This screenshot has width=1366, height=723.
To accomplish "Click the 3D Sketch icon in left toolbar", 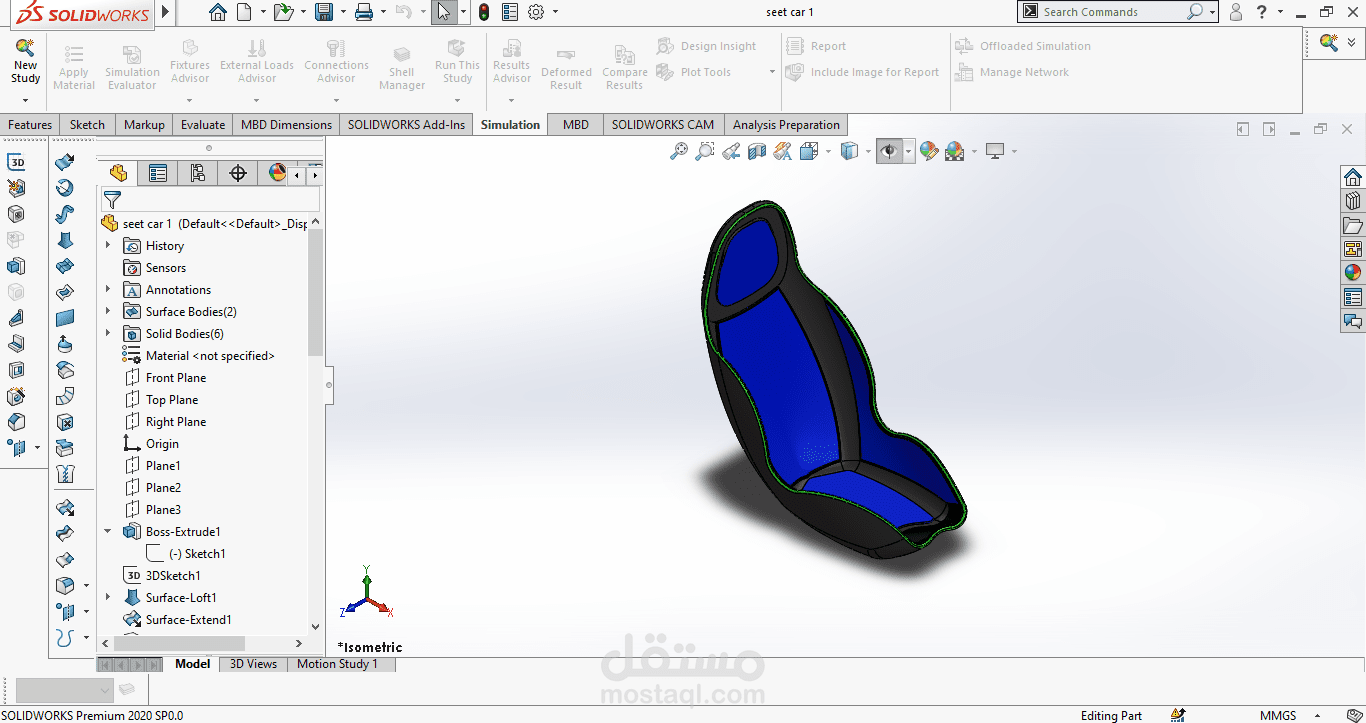I will click(16, 162).
